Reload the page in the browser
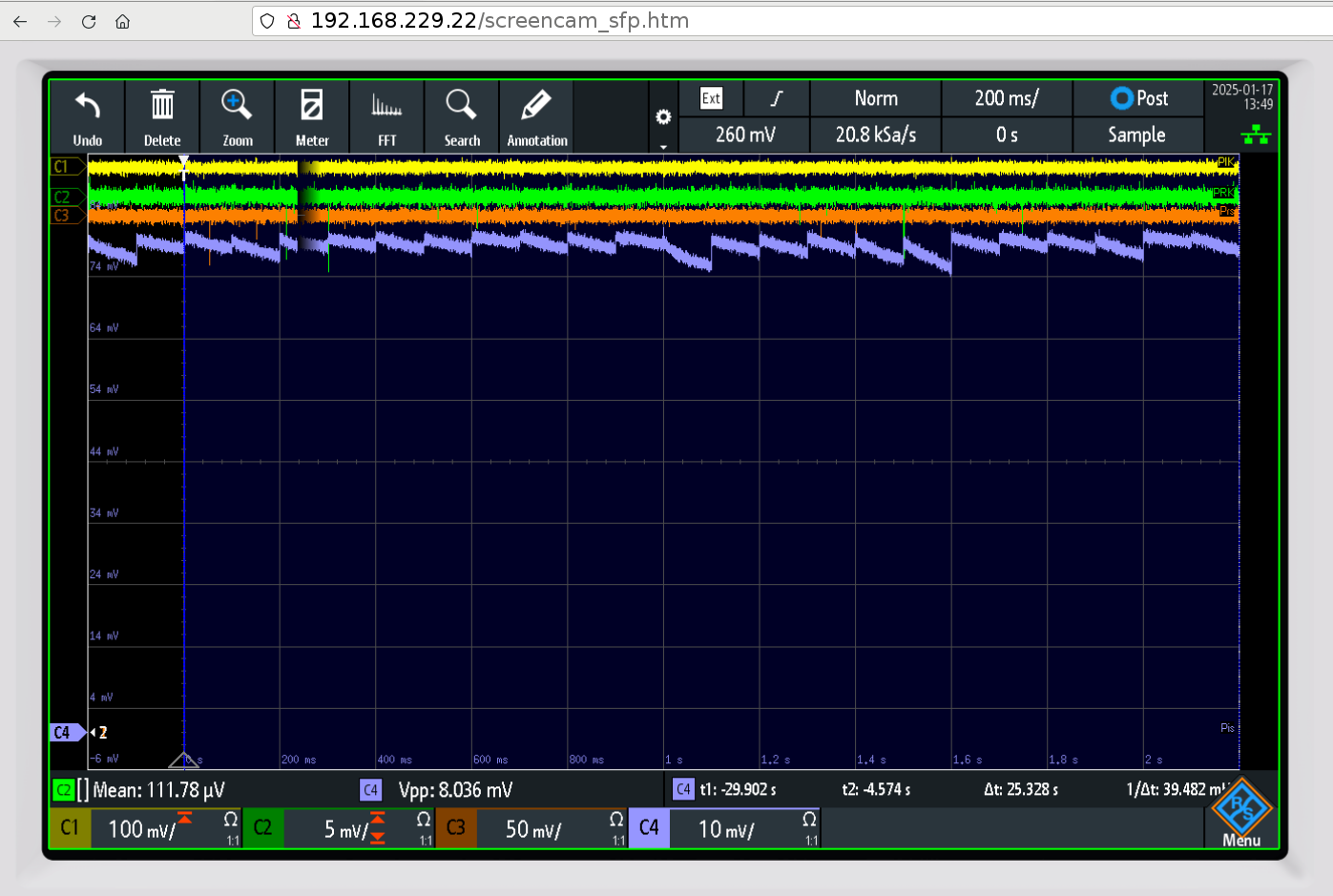1333x896 pixels. (x=89, y=21)
